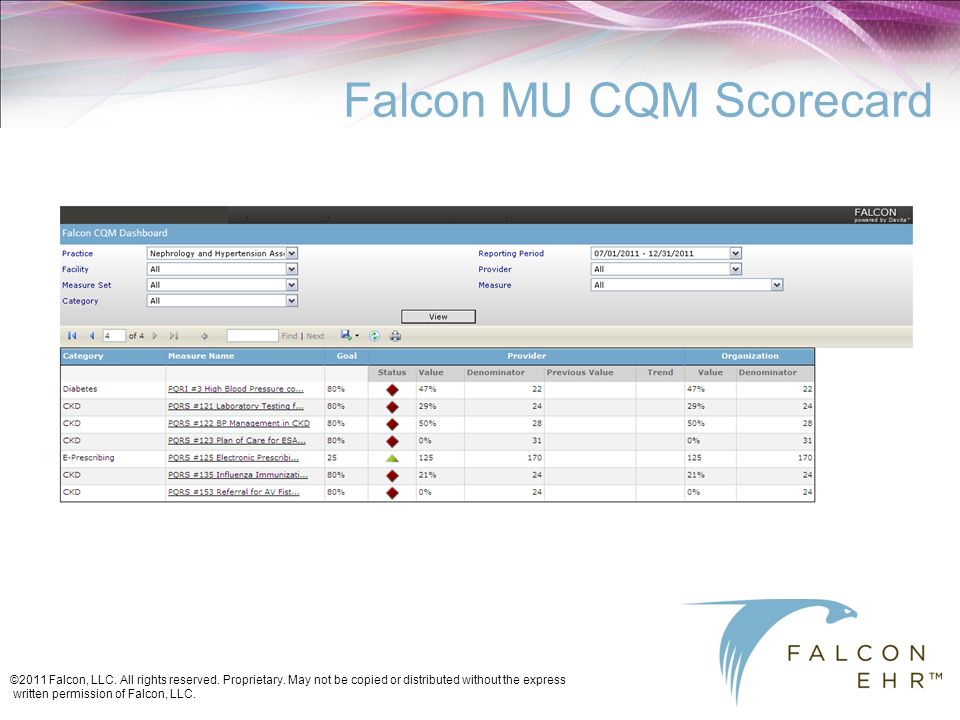Open the Facility dropdown
The height and width of the screenshot is (720, 960).
point(292,269)
